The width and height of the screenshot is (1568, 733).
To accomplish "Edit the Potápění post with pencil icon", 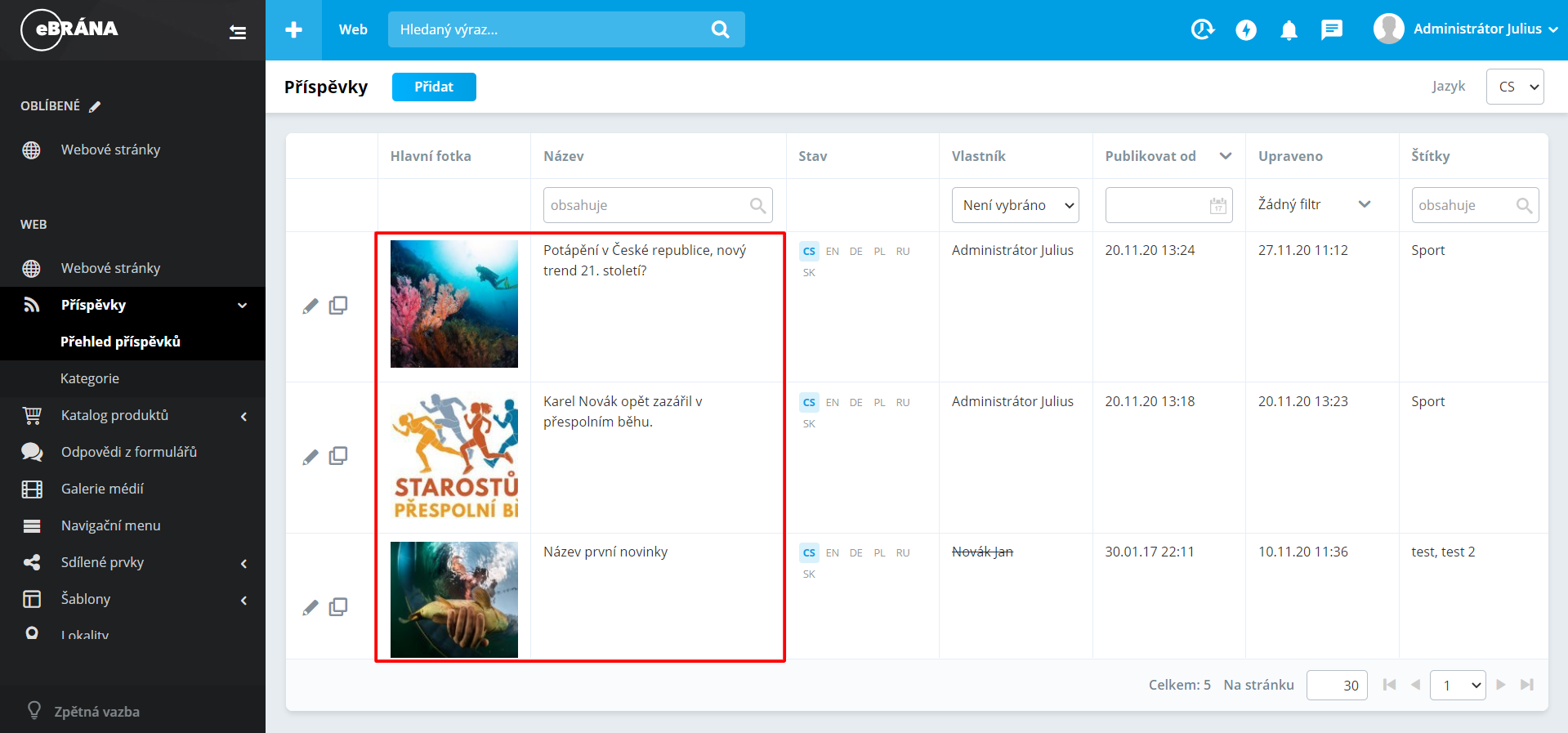I will [310, 306].
